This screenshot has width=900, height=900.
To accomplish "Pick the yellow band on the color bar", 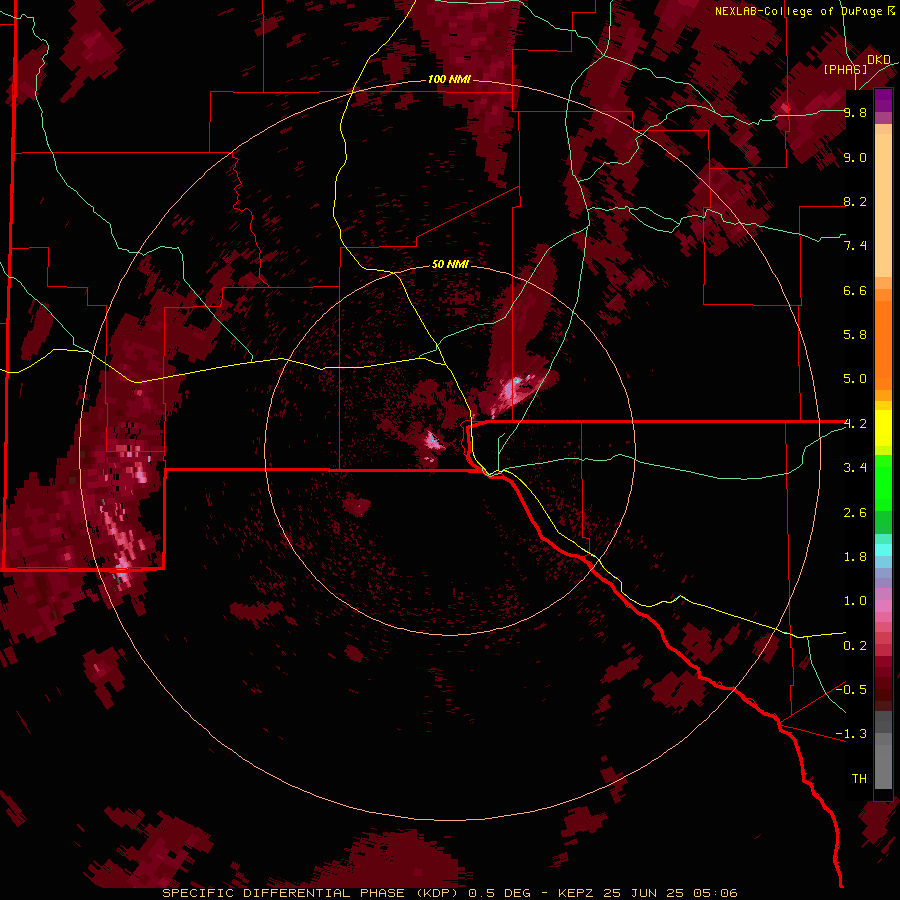I will point(883,428).
